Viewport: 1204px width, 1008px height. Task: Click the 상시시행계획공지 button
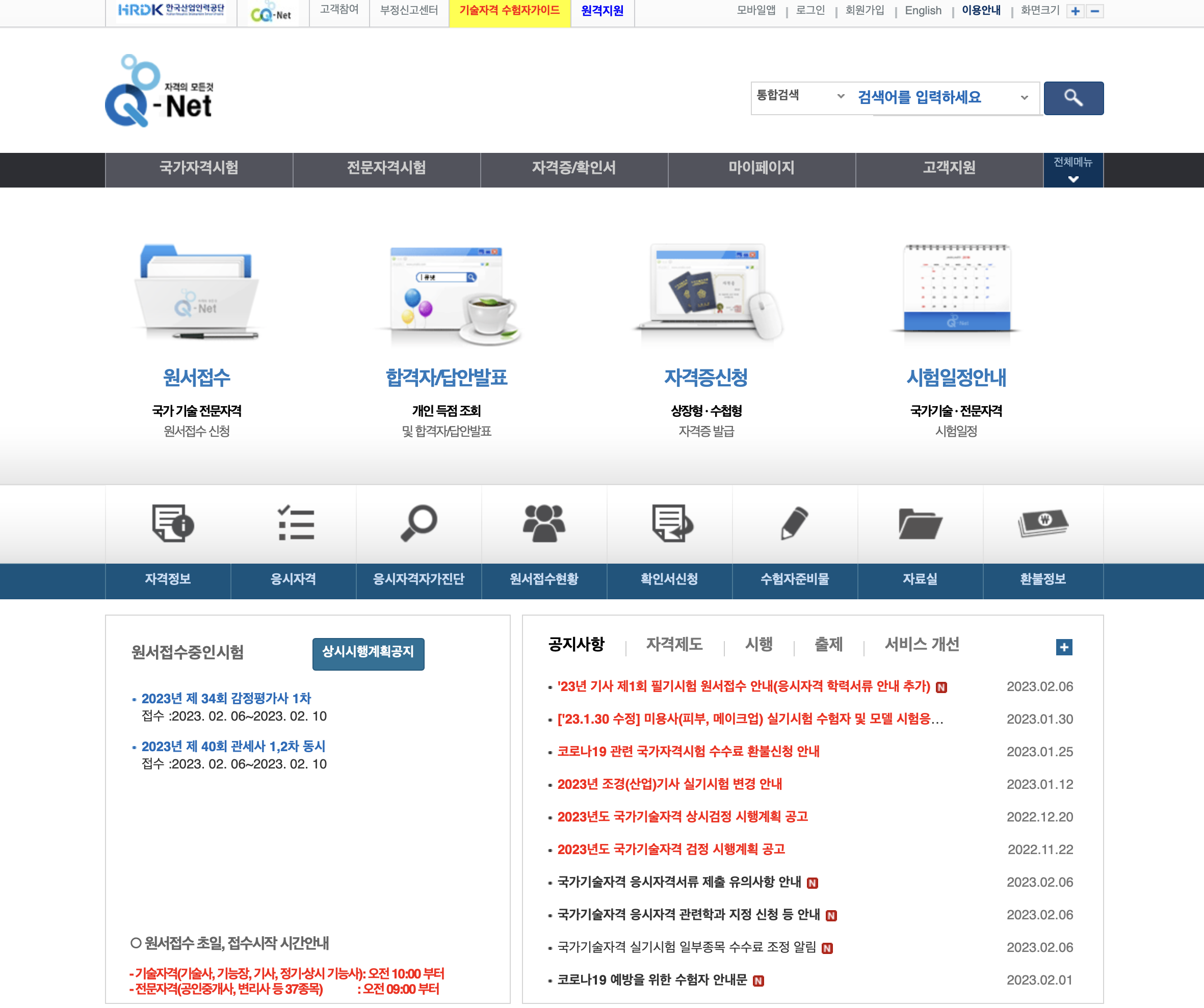click(x=368, y=653)
